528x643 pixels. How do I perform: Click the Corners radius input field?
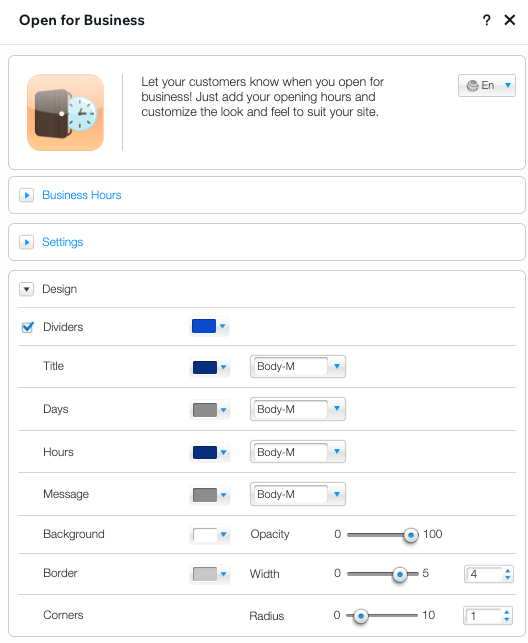[484, 616]
